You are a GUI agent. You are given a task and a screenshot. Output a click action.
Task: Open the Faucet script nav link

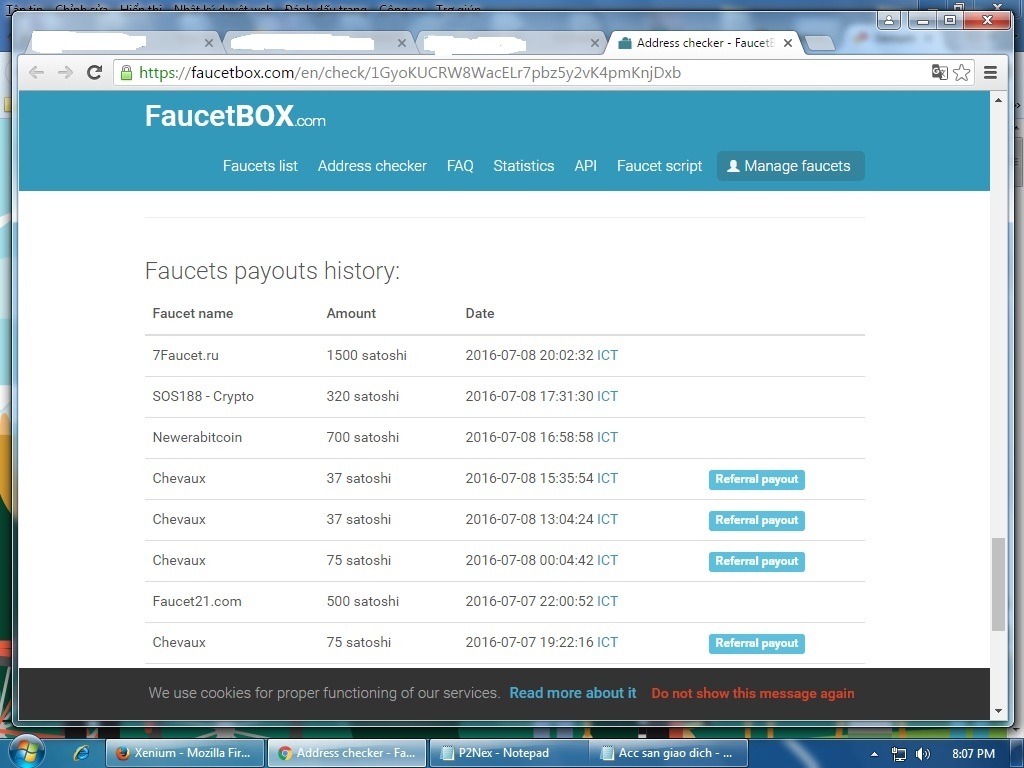(x=660, y=166)
